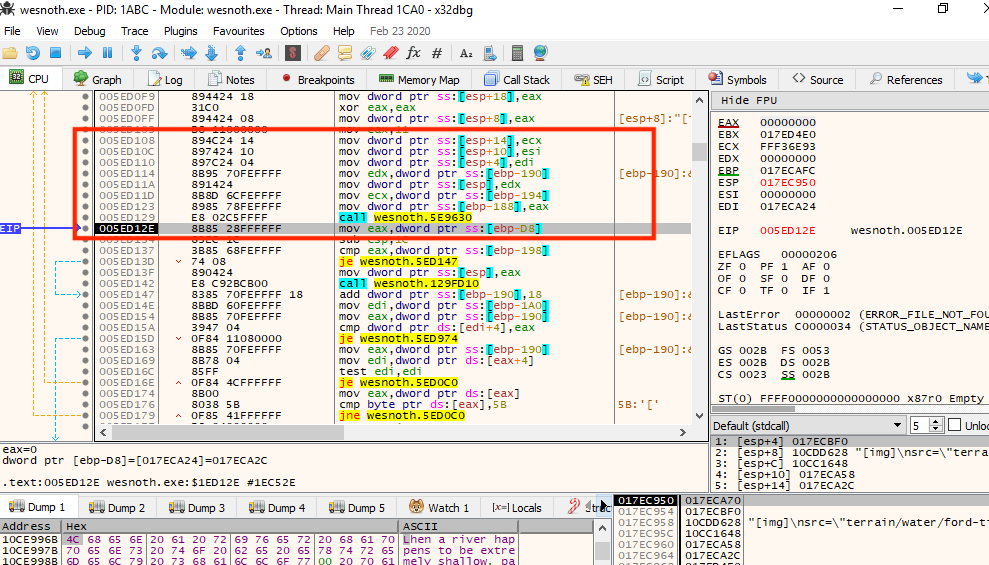Switch to the Memory Map tab

pos(419,79)
